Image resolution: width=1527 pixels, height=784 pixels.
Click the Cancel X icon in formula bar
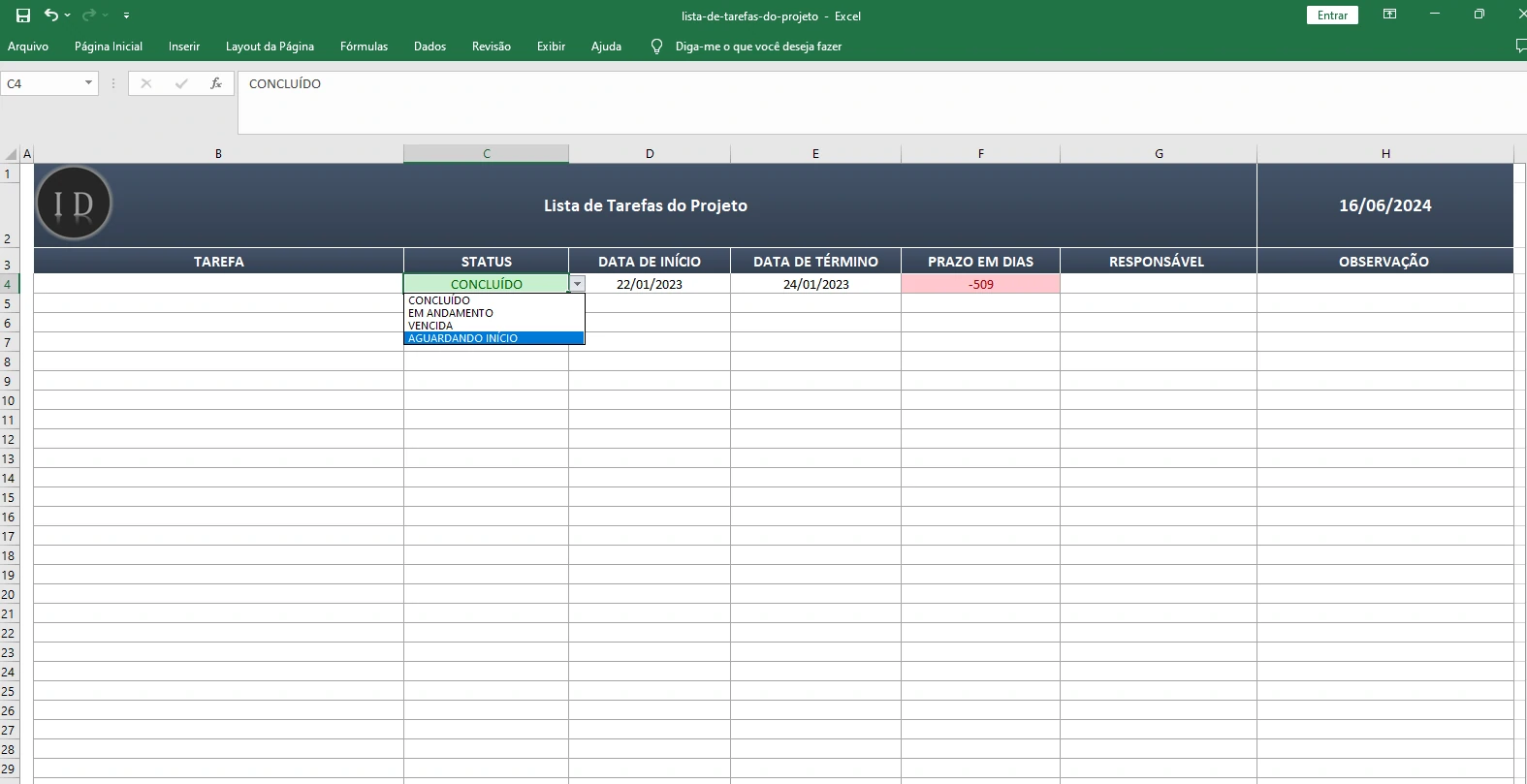[146, 84]
